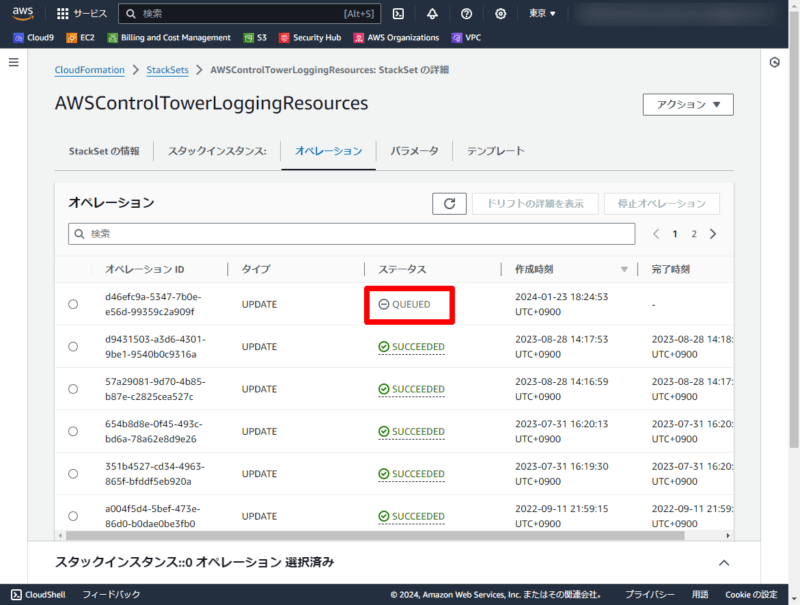Click ドリフトの詳細を表示 button

coord(535,204)
